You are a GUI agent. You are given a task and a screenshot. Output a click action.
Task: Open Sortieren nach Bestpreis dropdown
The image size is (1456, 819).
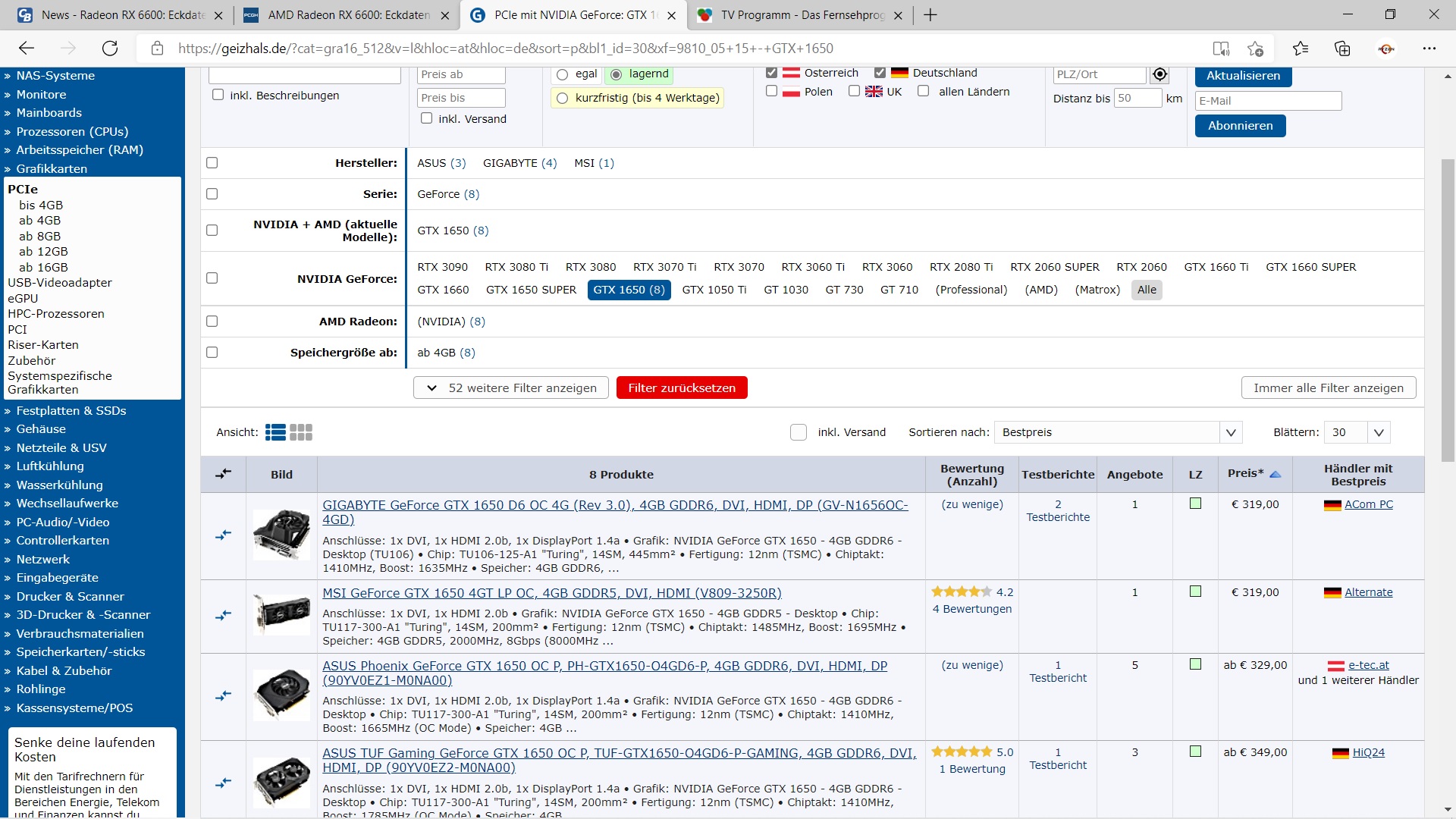1118,432
